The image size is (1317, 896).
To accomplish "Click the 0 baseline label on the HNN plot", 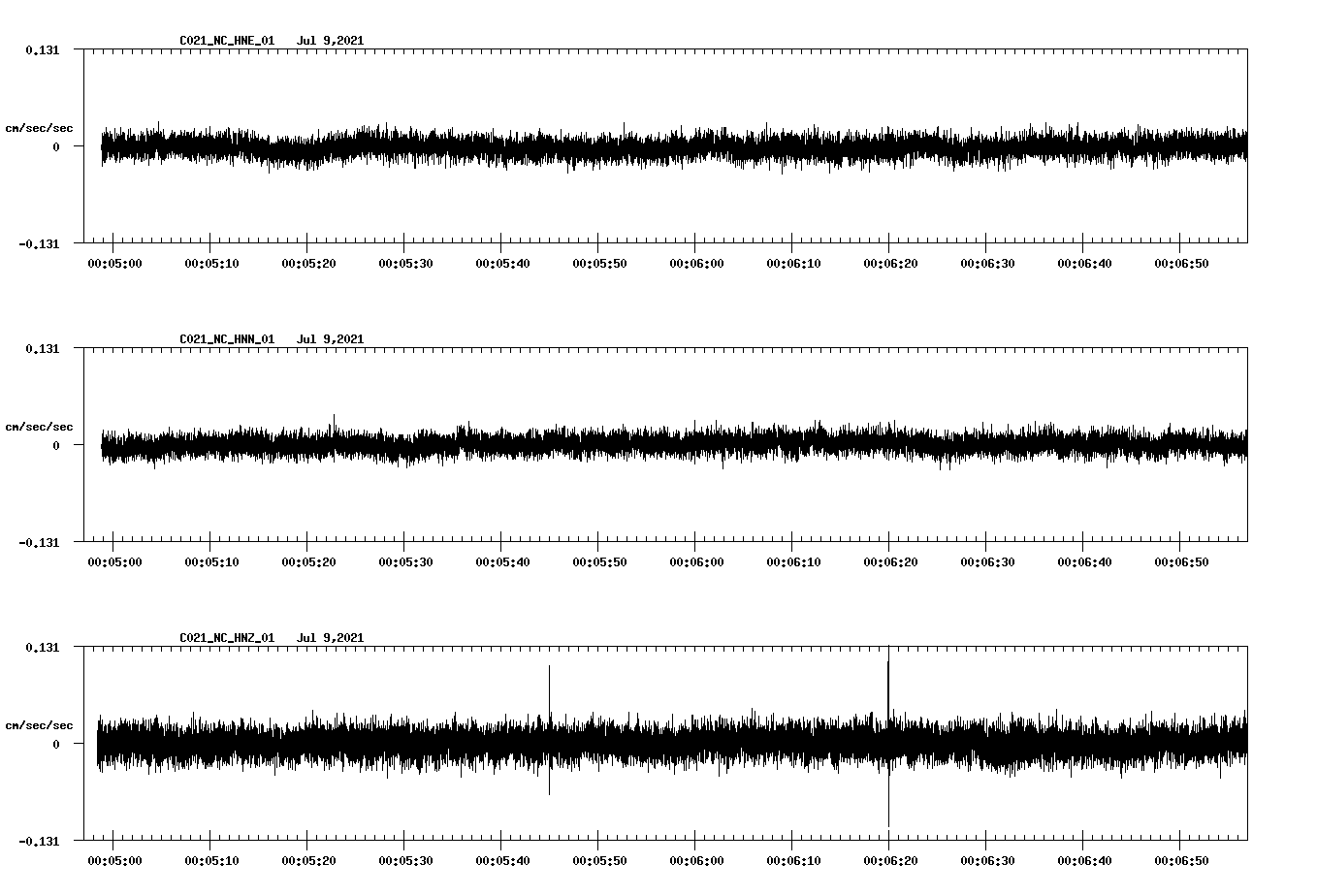I will tap(57, 446).
